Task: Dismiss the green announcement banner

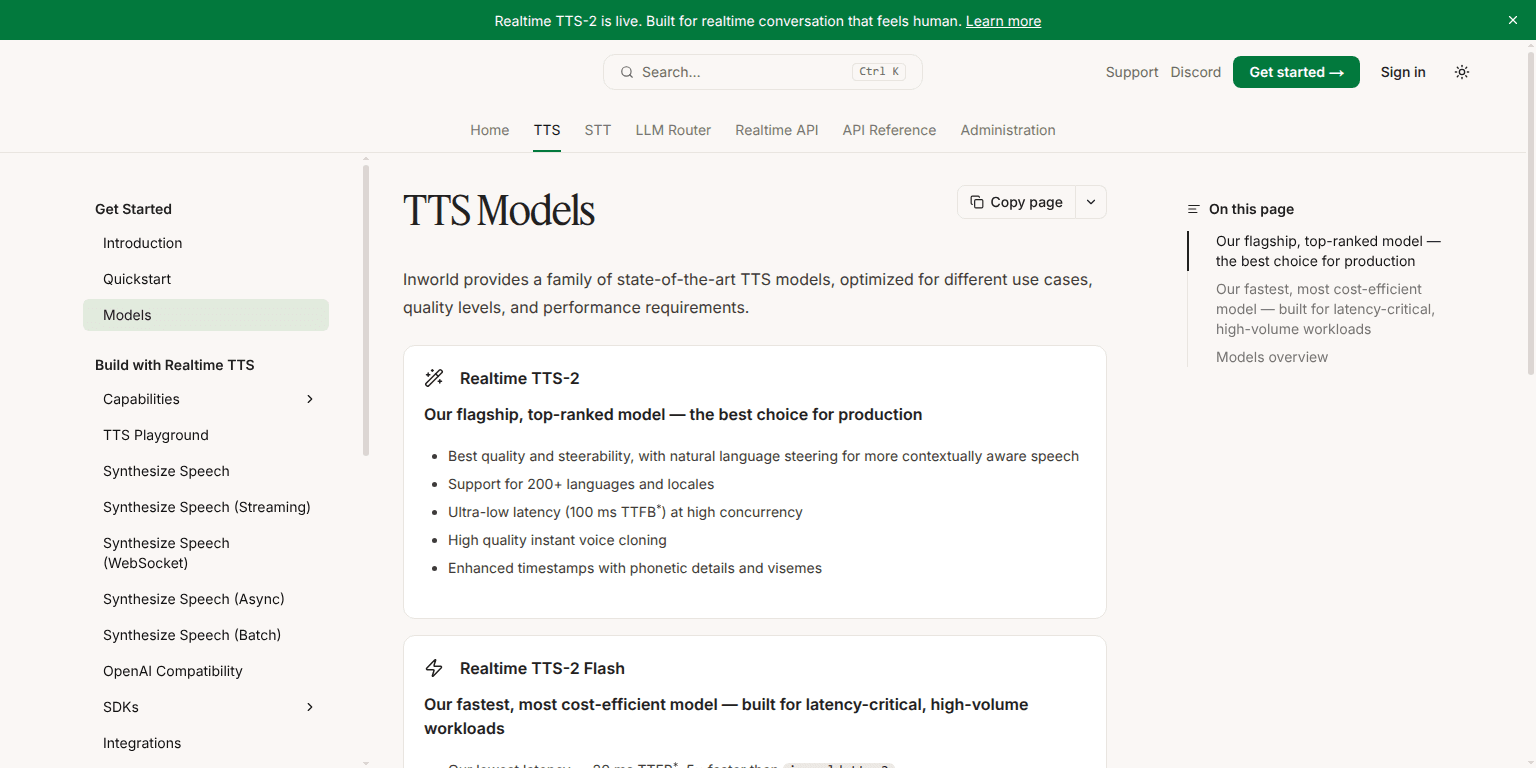Action: click(1513, 20)
